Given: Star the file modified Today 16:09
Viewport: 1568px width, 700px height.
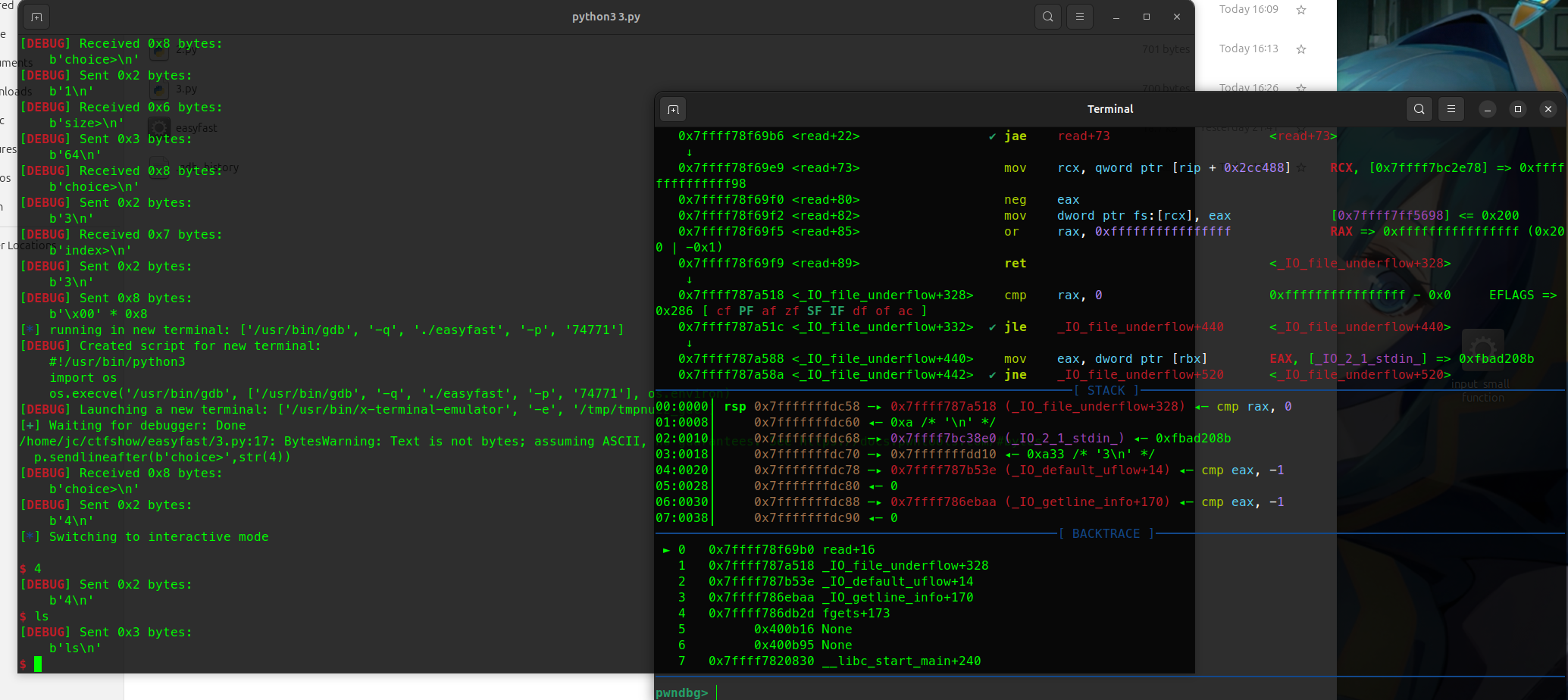Looking at the screenshot, I should [1300, 10].
